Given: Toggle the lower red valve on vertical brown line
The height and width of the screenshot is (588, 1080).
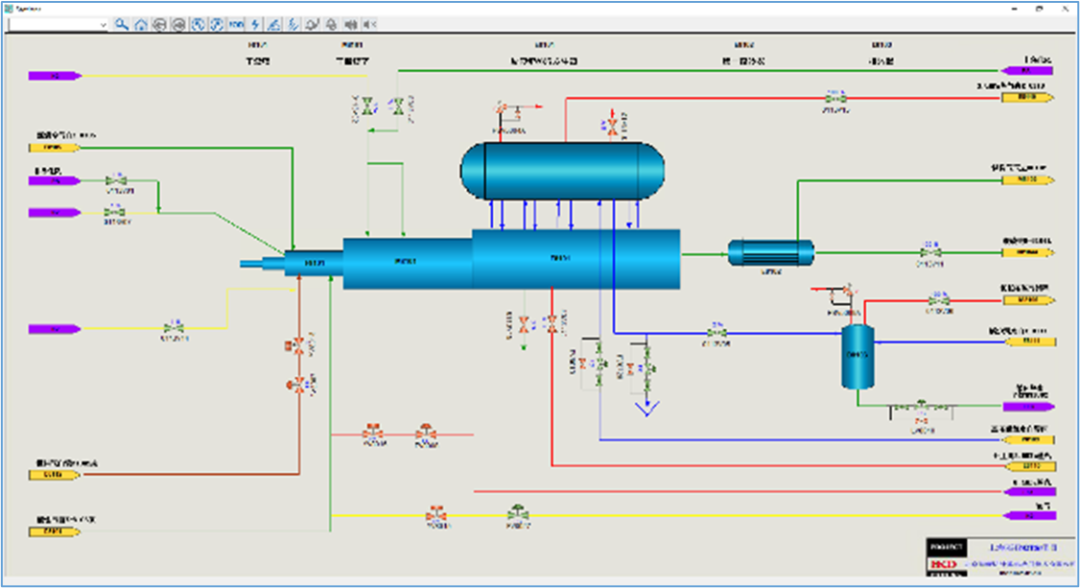Looking at the screenshot, I should click(298, 383).
